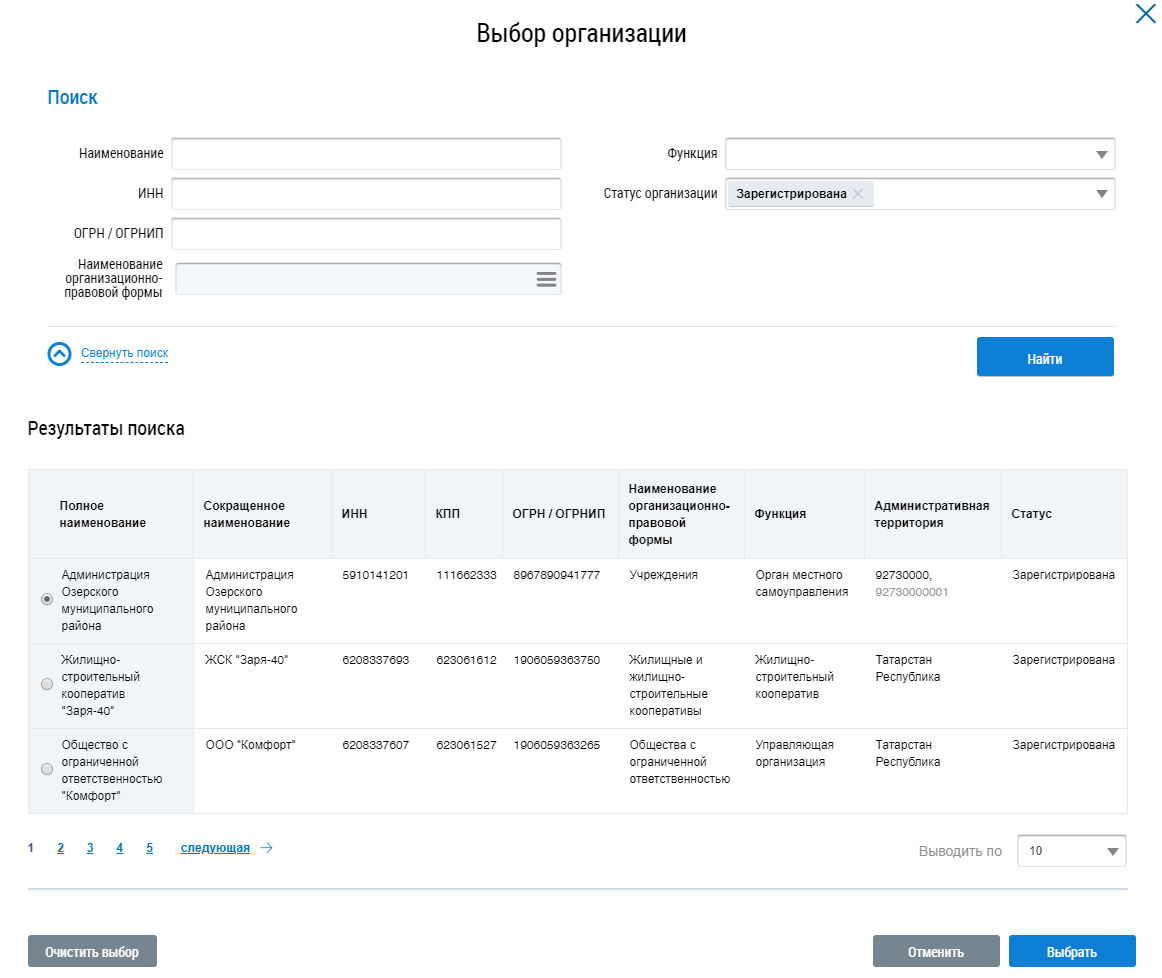Go to results page 5
This screenshot has width=1162, height=978.
(x=149, y=848)
